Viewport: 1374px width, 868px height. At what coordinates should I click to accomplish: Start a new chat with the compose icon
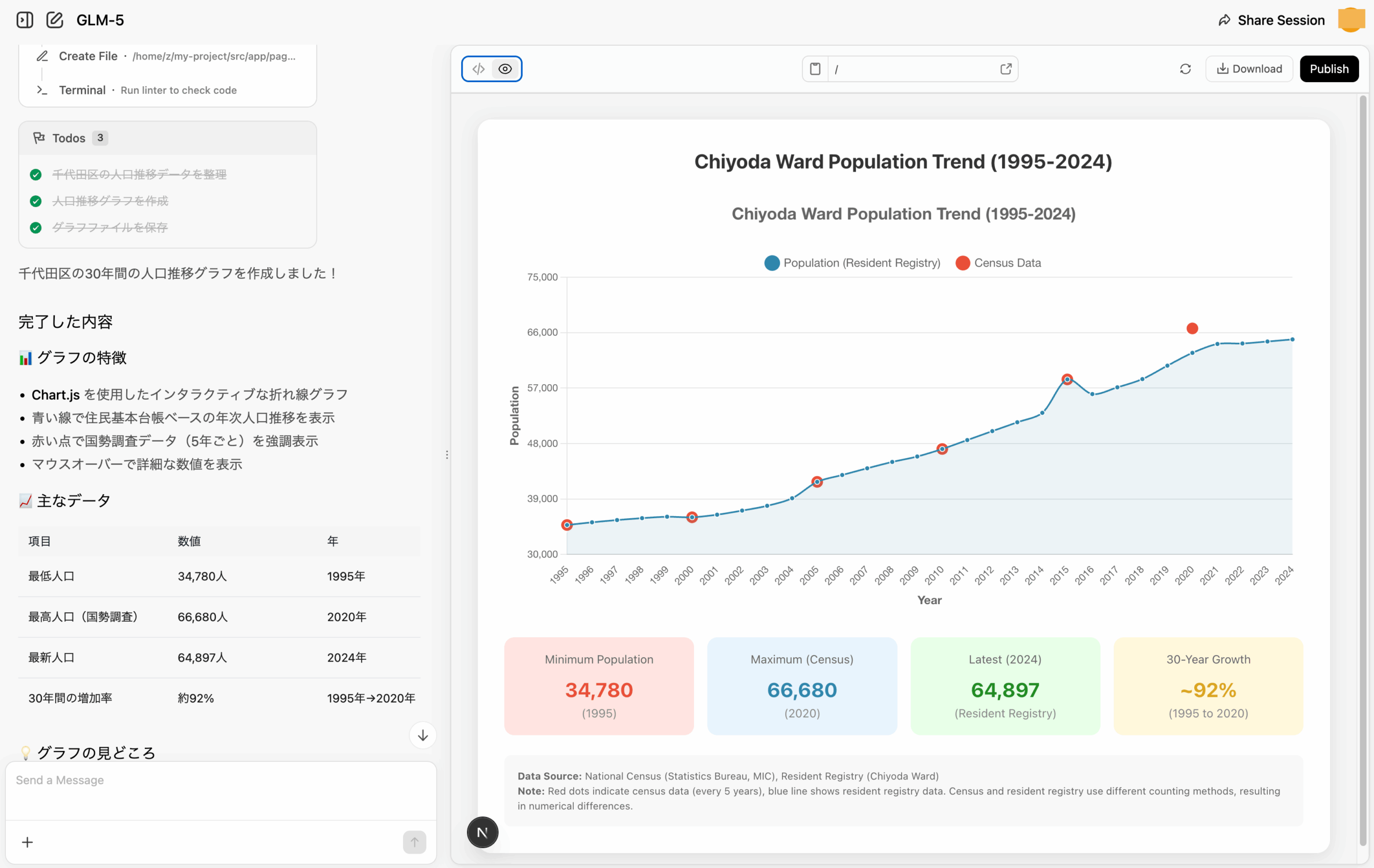(x=54, y=20)
